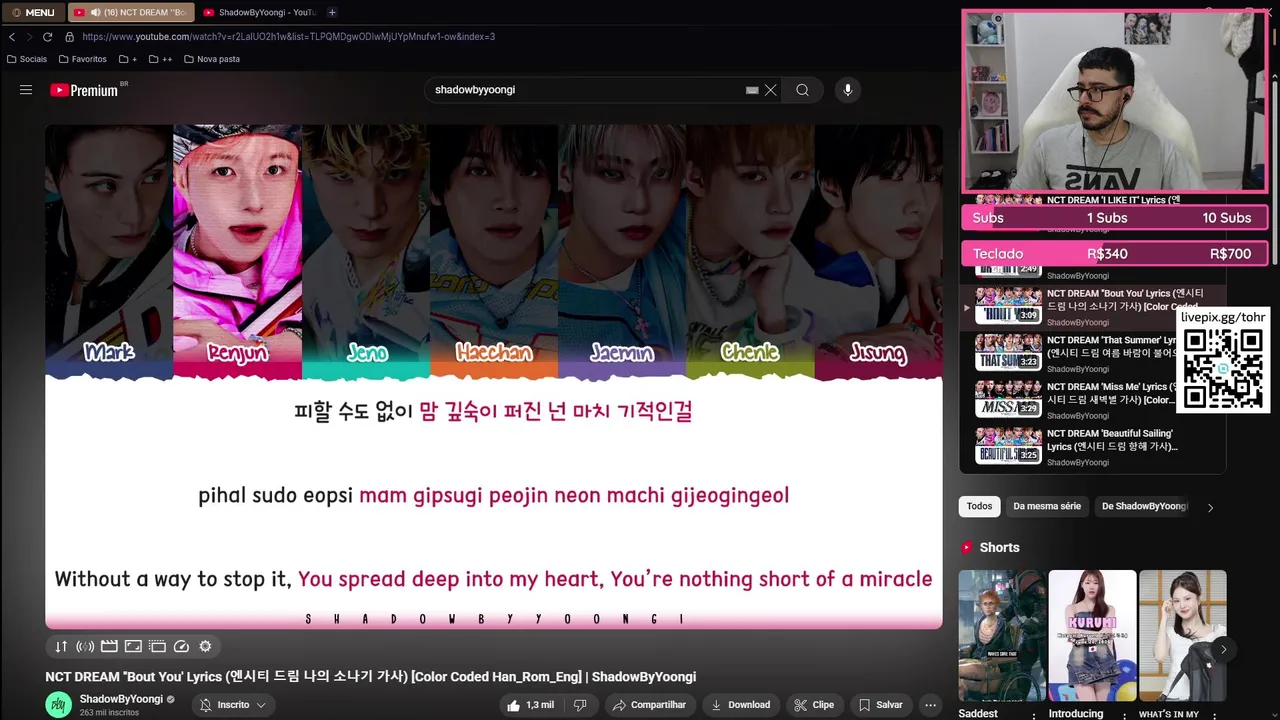Viewport: 1280px width, 720px height.
Task: Open a new browser tab
Action: pos(332,12)
